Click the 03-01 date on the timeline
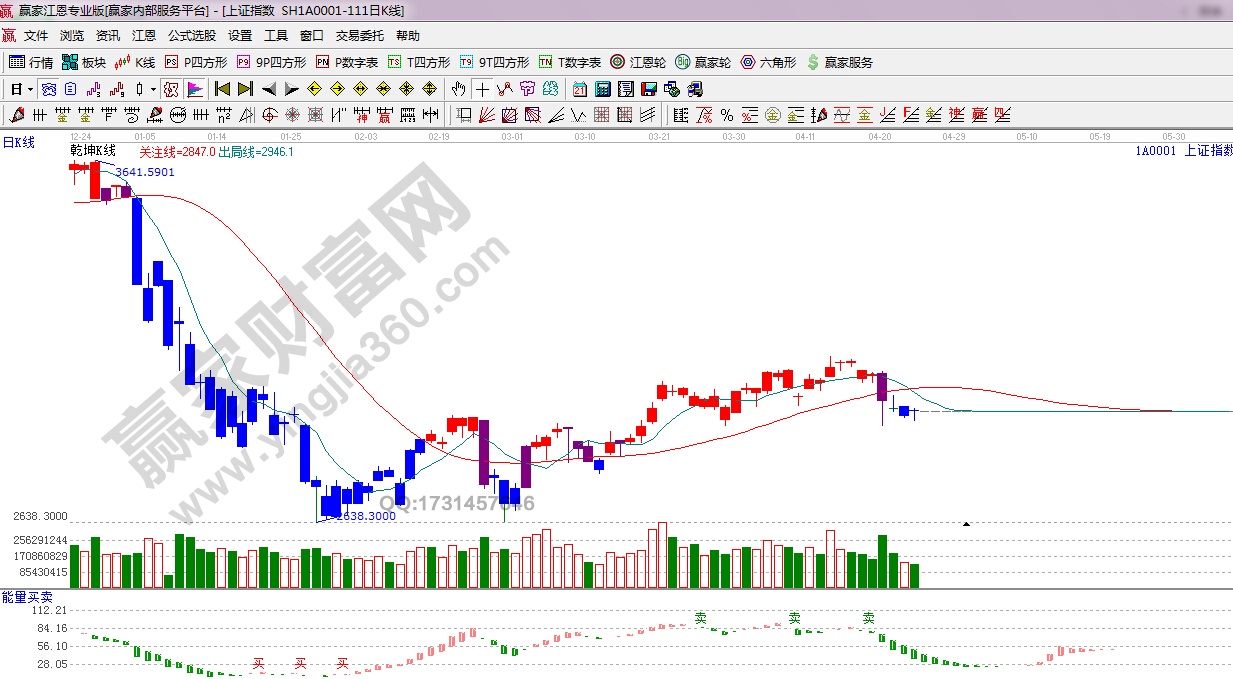The width and height of the screenshot is (1233, 679). [512, 136]
